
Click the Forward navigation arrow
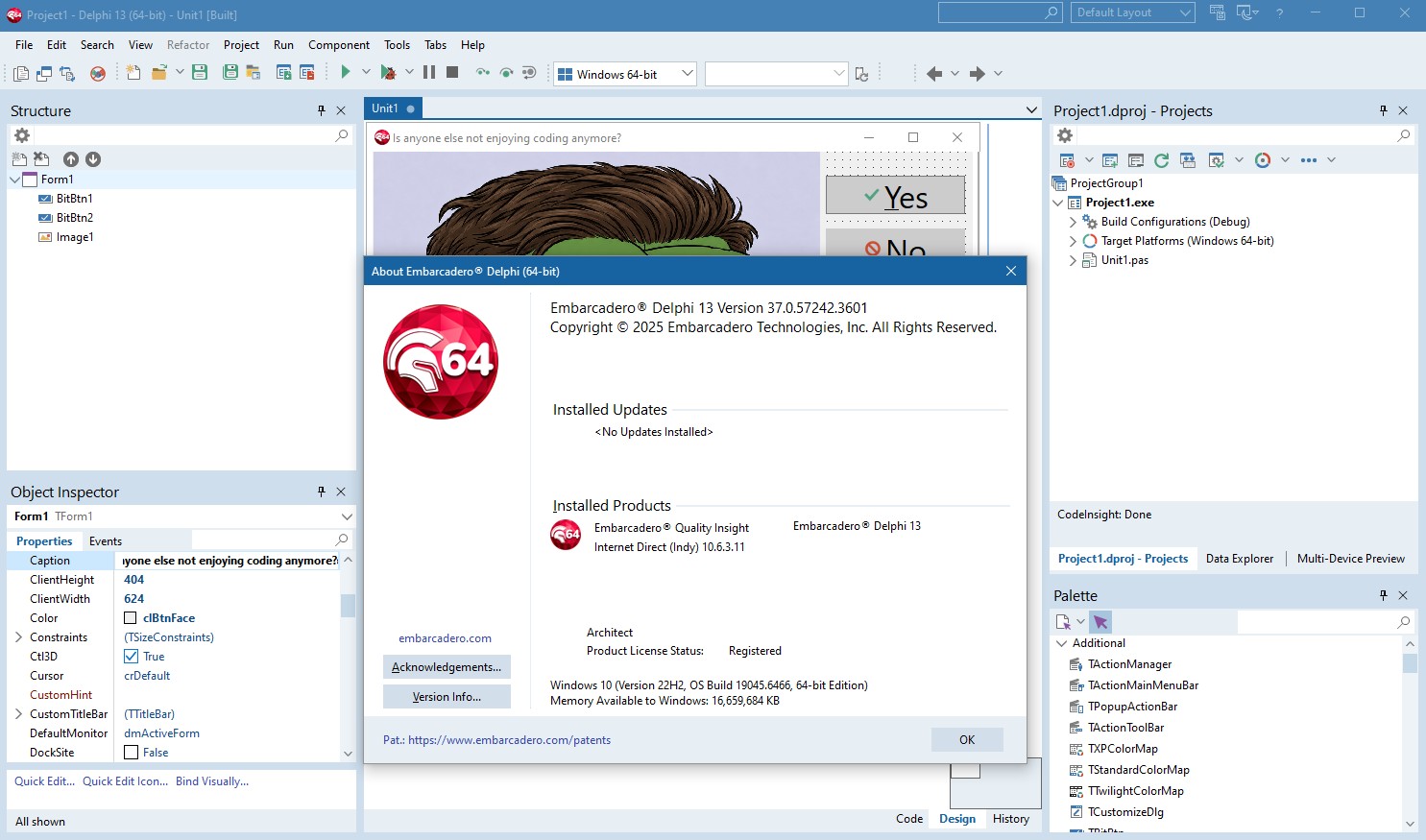point(978,74)
